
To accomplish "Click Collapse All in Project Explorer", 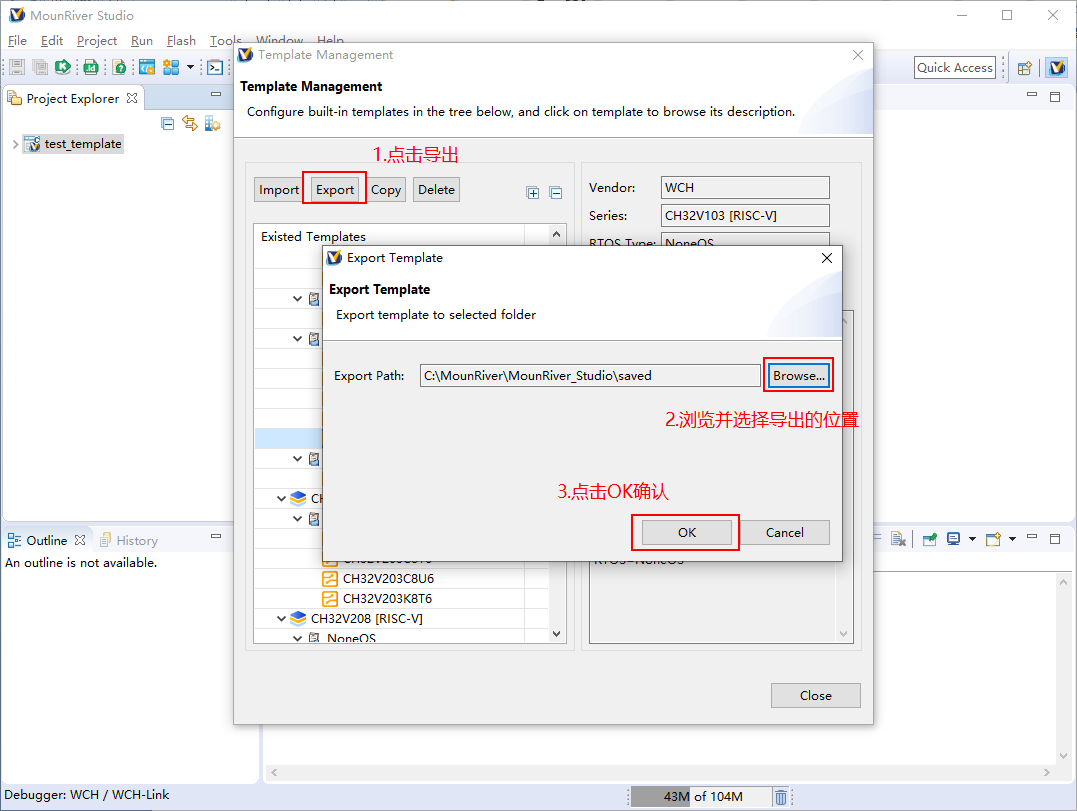I will coord(168,124).
